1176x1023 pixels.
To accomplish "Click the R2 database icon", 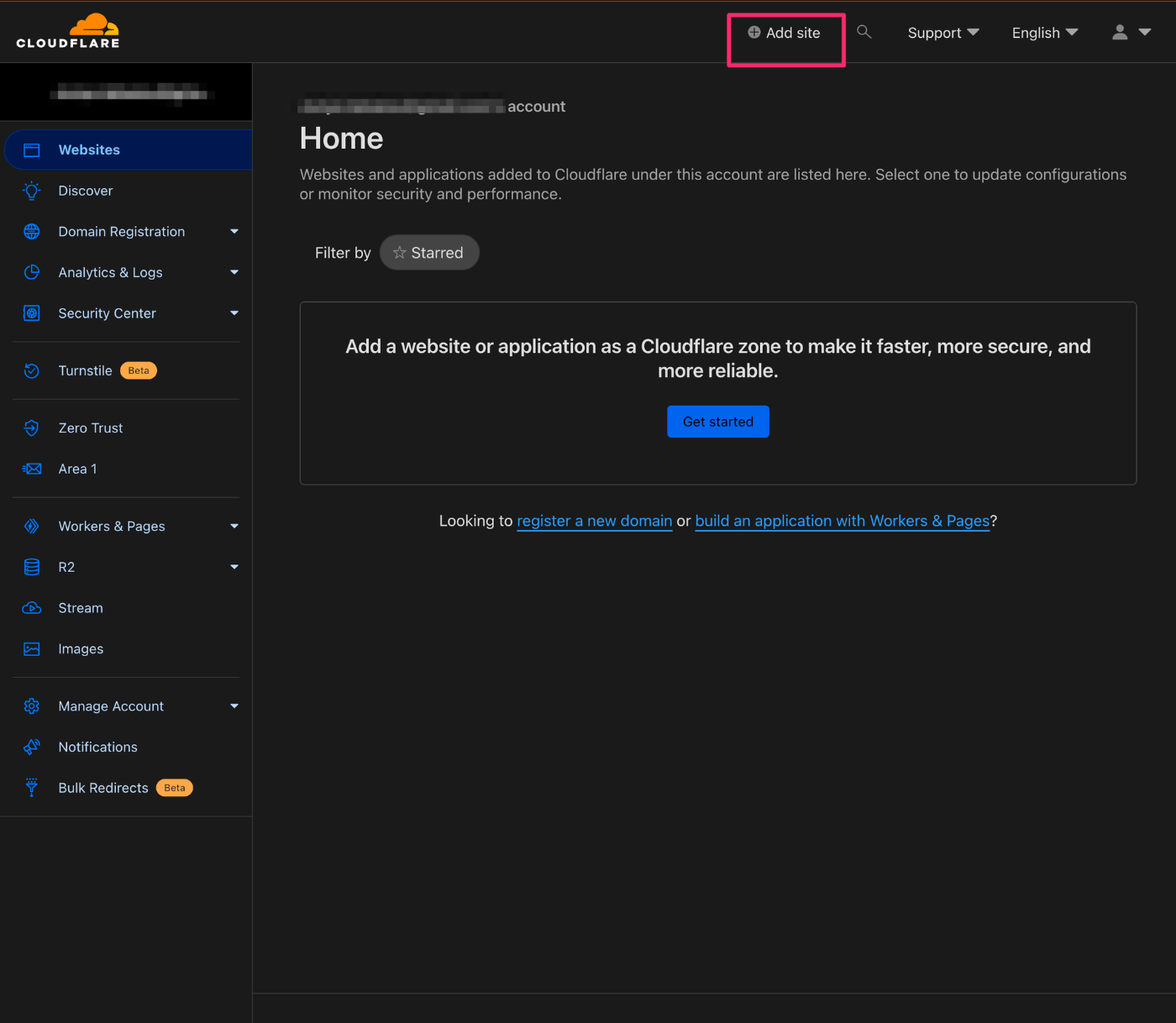I will 32,567.
